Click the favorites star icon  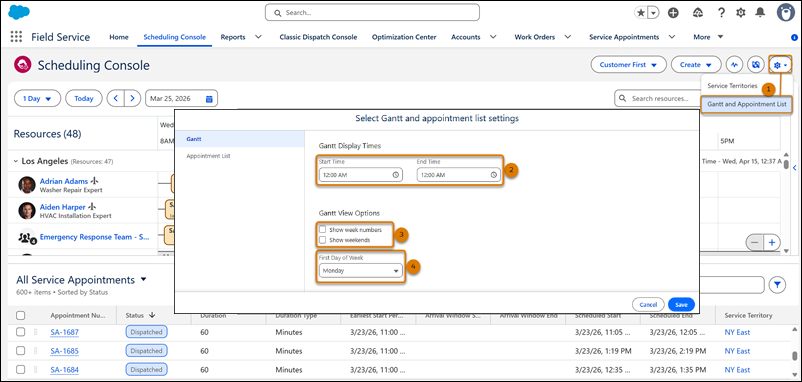[x=641, y=13]
